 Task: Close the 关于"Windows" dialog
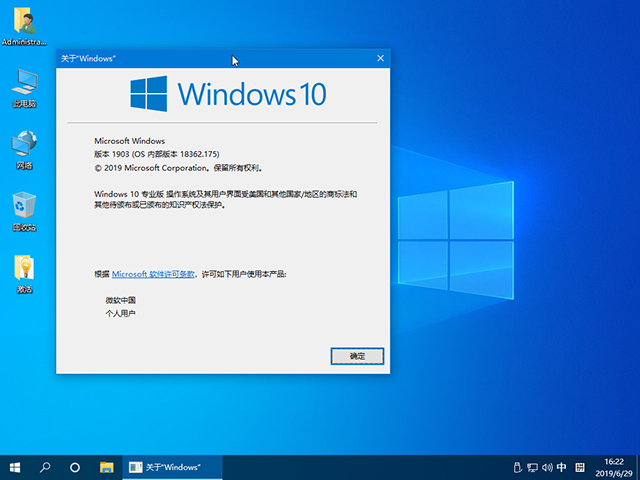[x=380, y=59]
